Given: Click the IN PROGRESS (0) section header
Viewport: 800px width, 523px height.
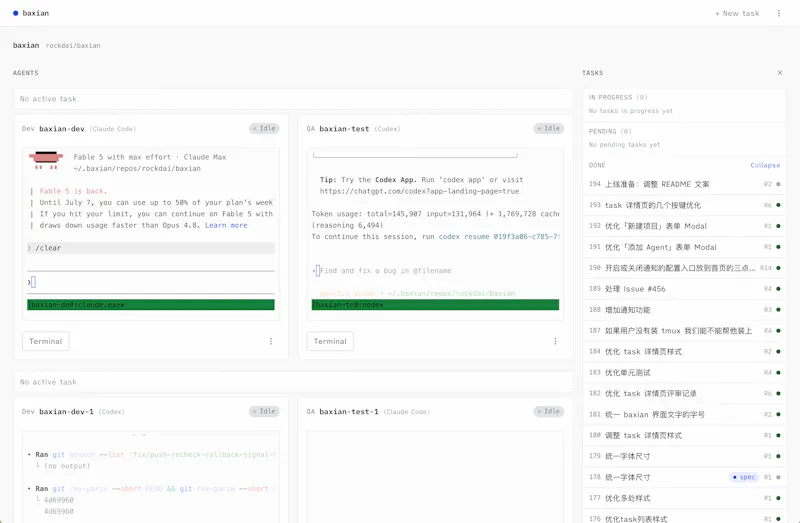Looking at the screenshot, I should point(618,97).
